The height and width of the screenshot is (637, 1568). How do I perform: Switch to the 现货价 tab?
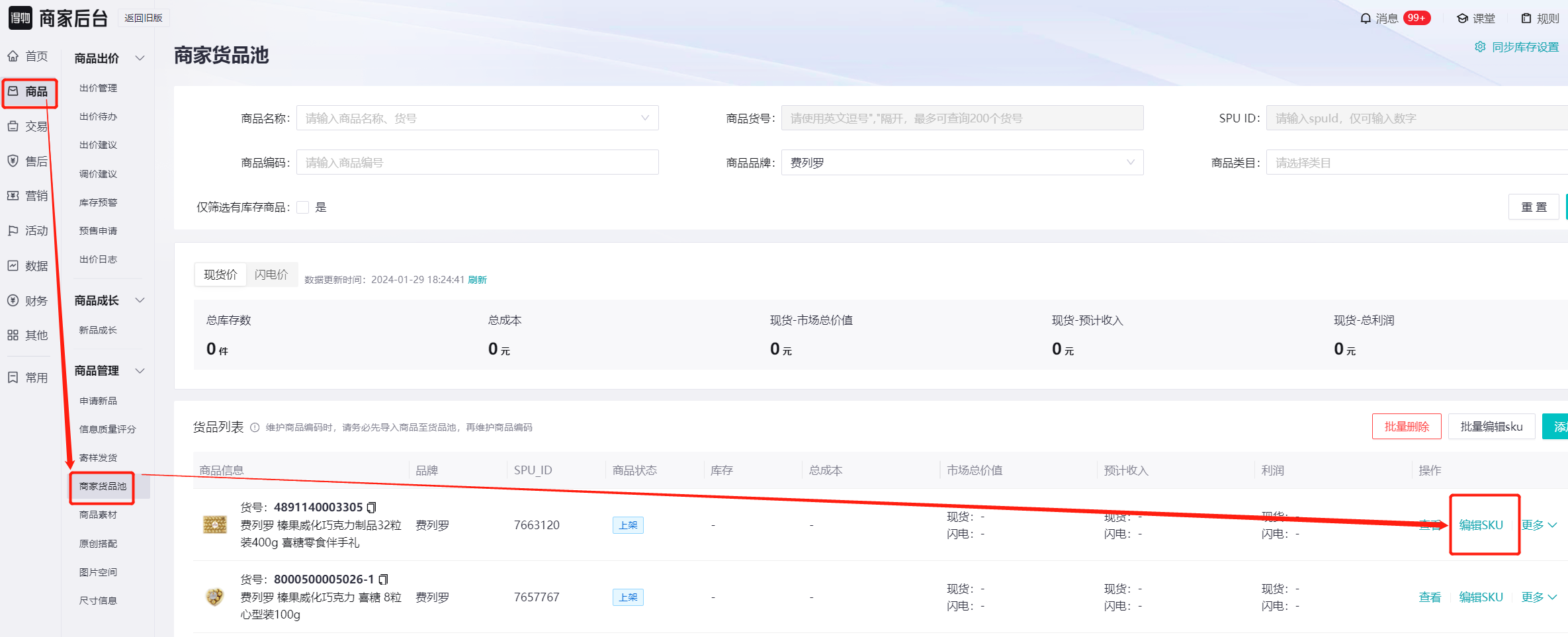[x=220, y=275]
